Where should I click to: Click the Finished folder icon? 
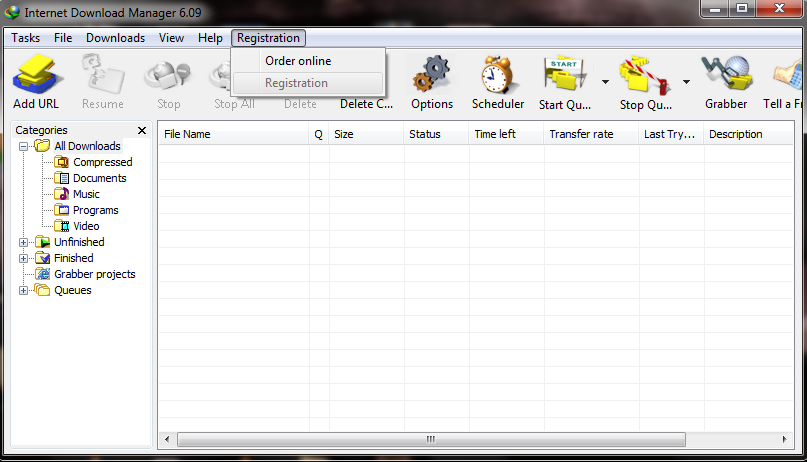42,258
